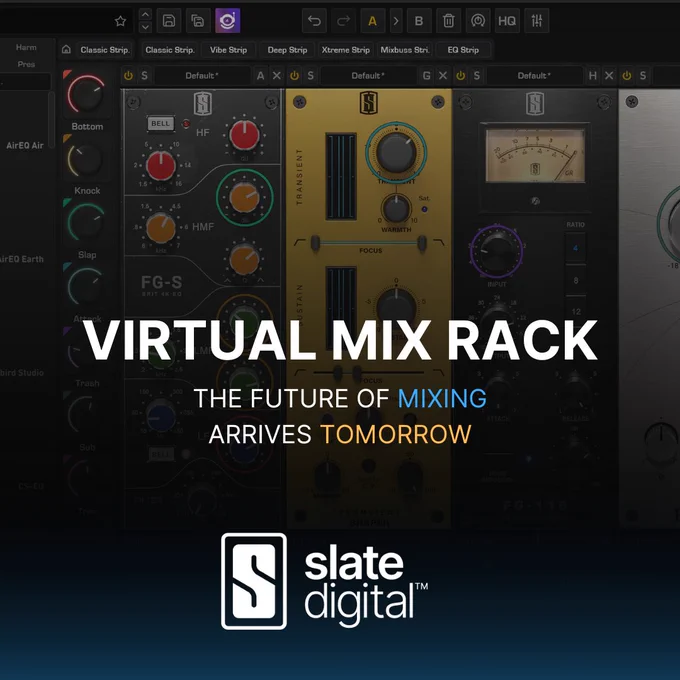Select AirEQ Air in the module browser

pyautogui.click(x=25, y=146)
